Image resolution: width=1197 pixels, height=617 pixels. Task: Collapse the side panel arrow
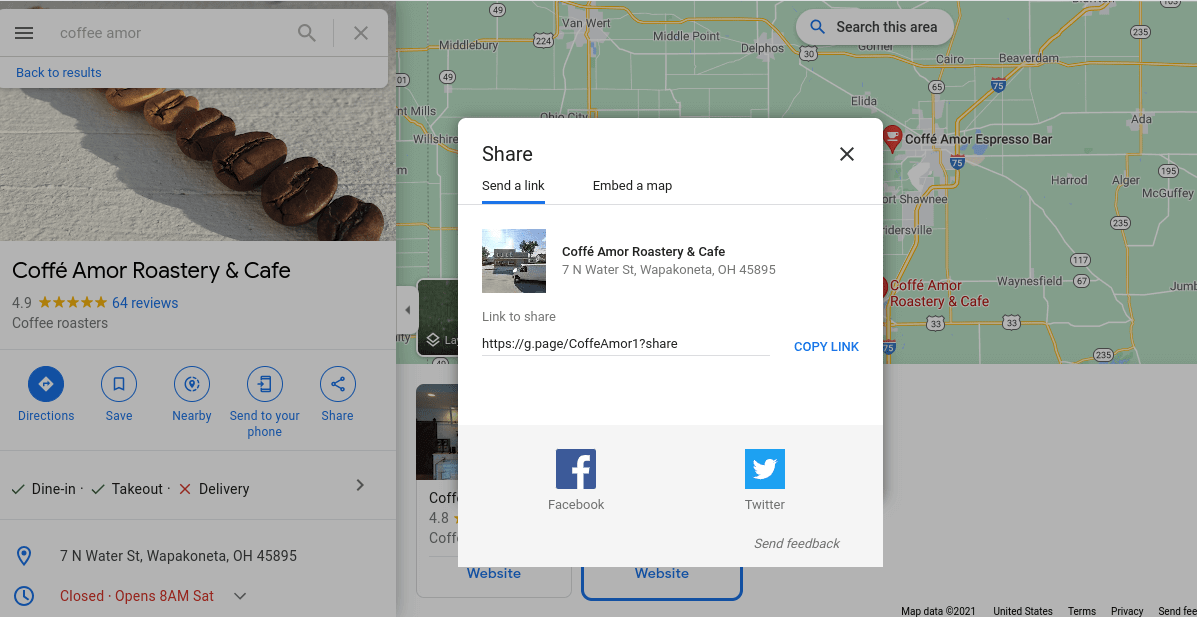pos(407,311)
